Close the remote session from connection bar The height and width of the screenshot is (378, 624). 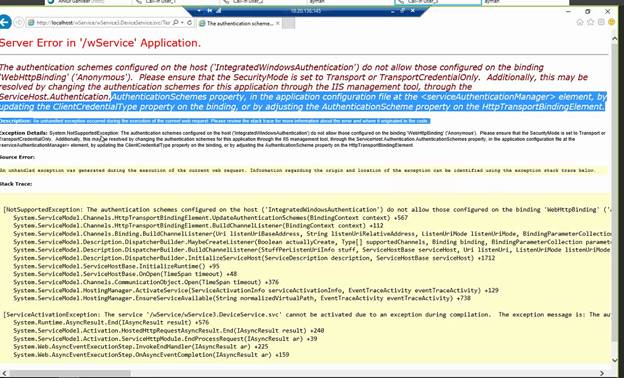(x=413, y=11)
